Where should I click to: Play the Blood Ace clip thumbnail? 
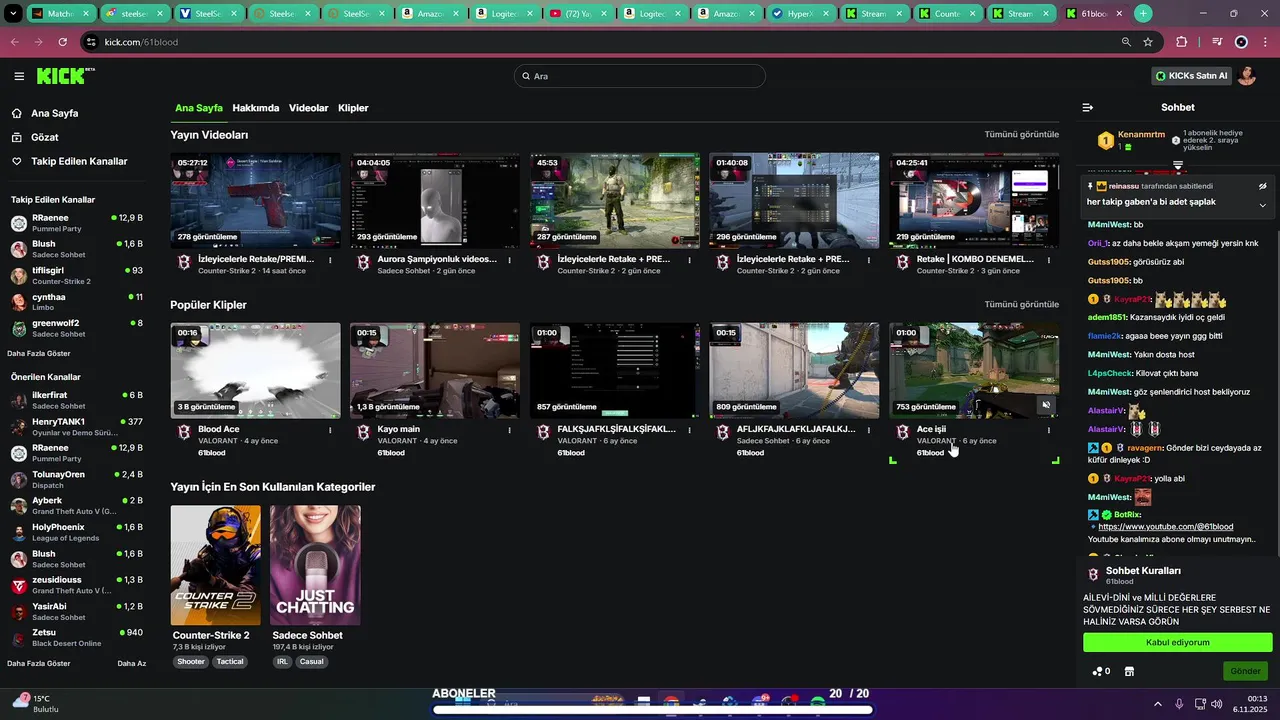[x=255, y=370]
